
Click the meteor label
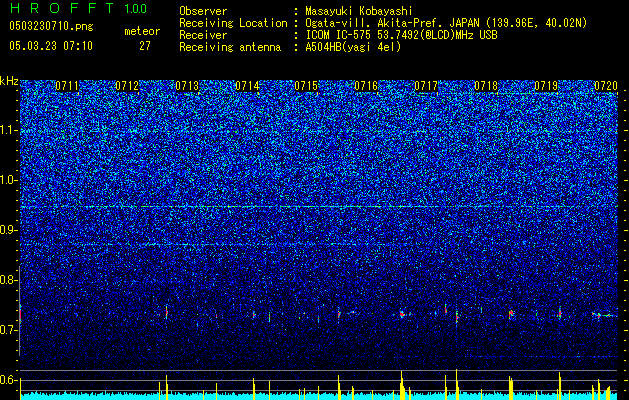click(x=142, y=31)
